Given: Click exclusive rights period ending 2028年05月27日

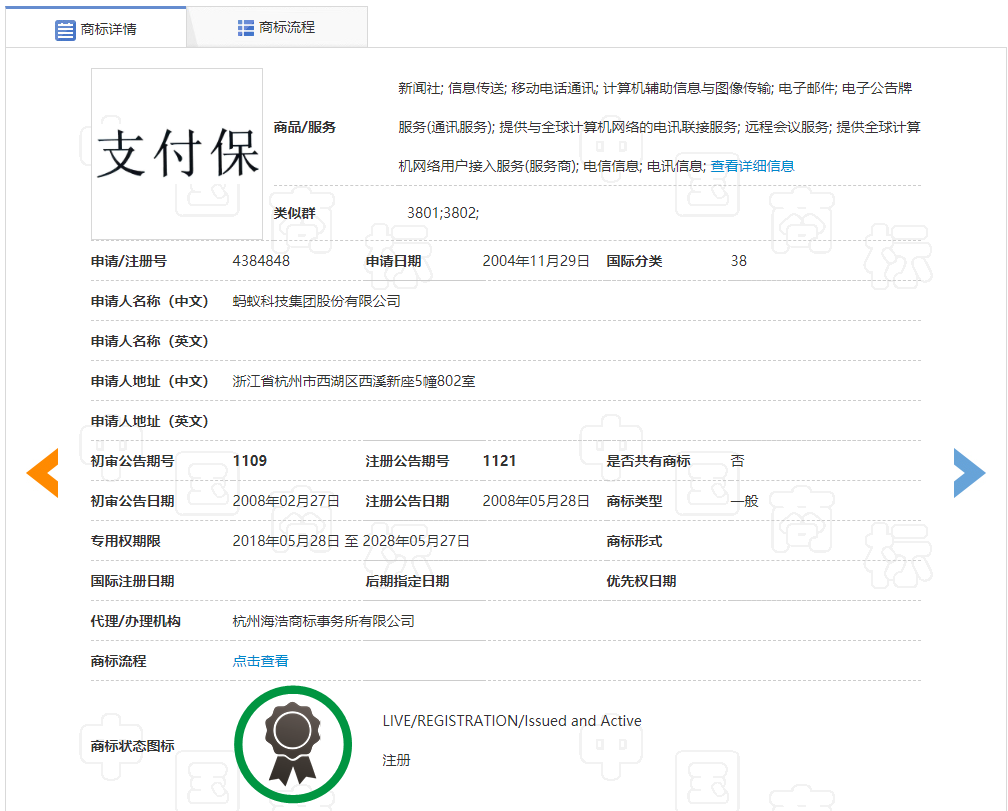Looking at the screenshot, I should 415,541.
